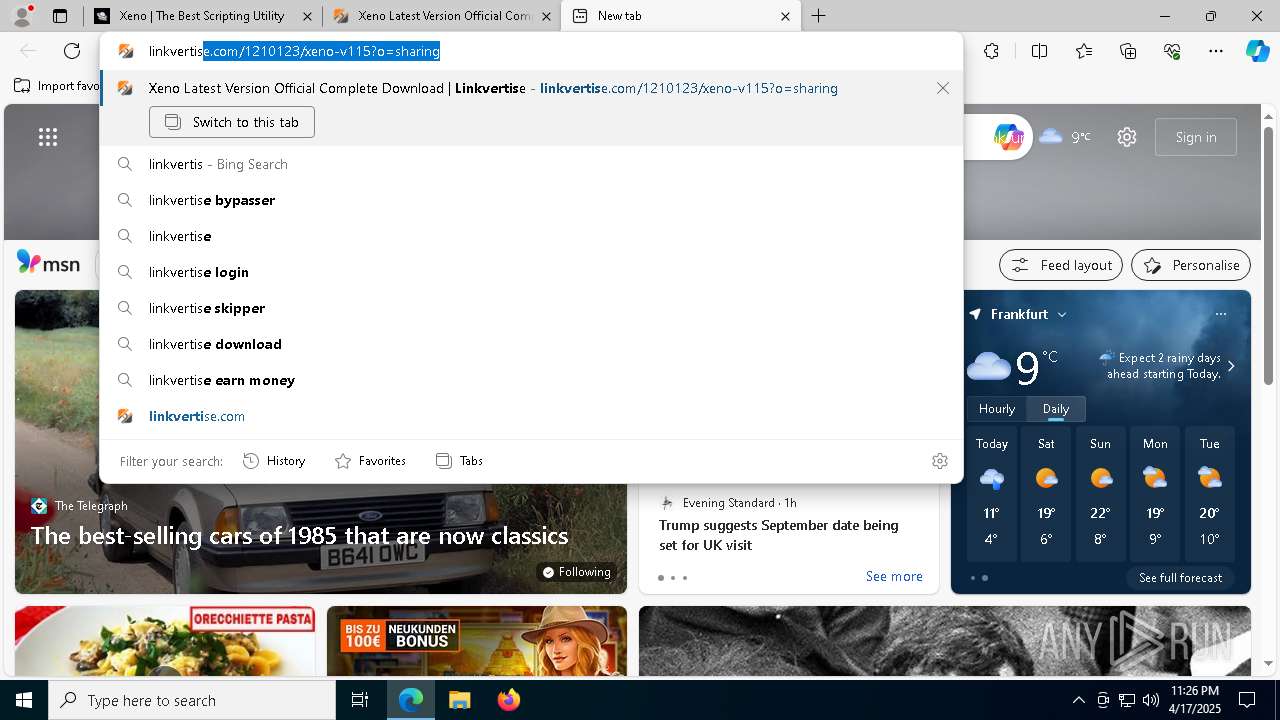This screenshot has height=720, width=1280.
Task: Click the msn logo
Action: tap(48, 263)
